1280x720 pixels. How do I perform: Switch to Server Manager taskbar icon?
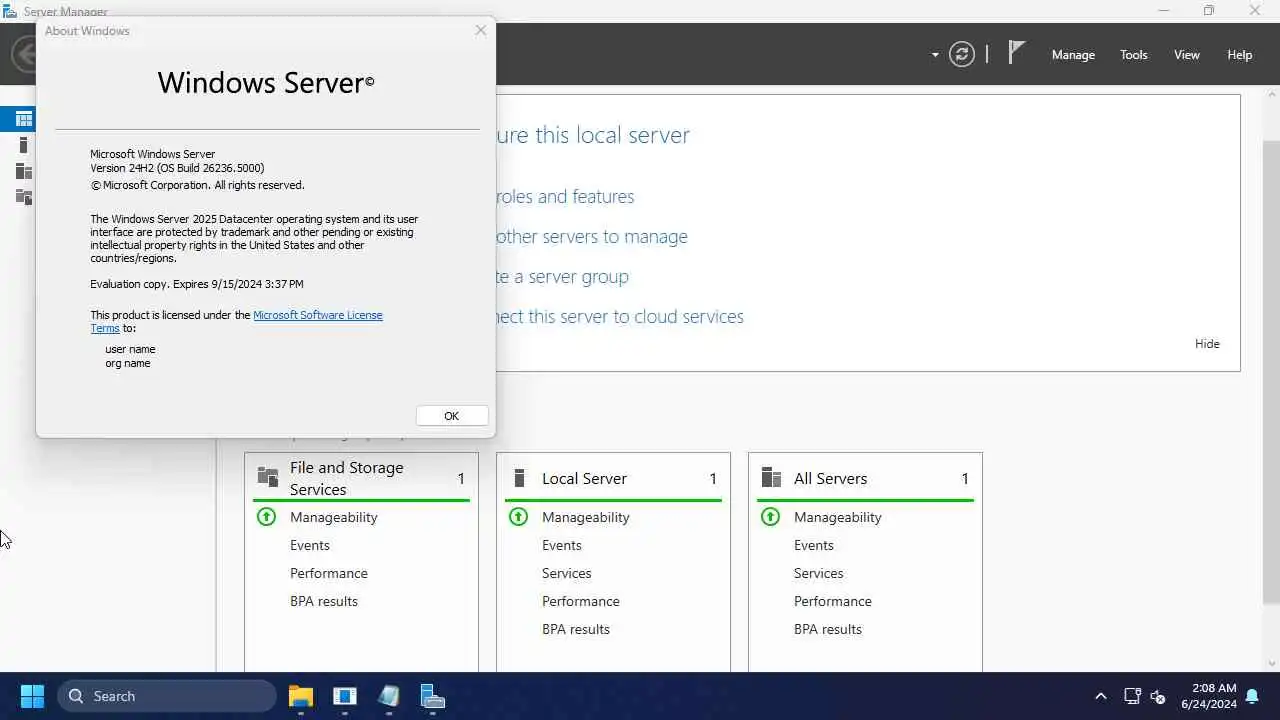point(433,696)
